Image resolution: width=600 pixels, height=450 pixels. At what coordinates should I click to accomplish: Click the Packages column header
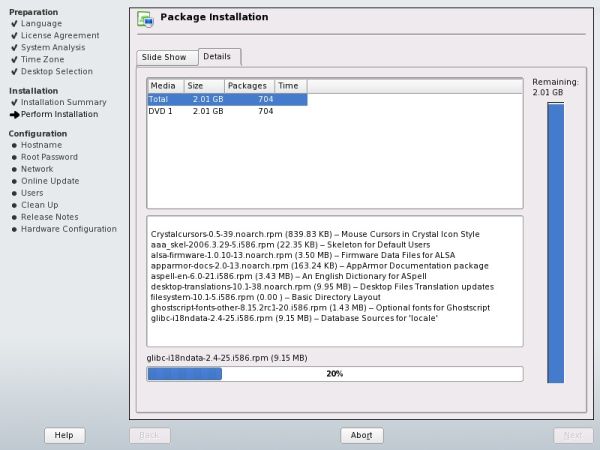249,86
